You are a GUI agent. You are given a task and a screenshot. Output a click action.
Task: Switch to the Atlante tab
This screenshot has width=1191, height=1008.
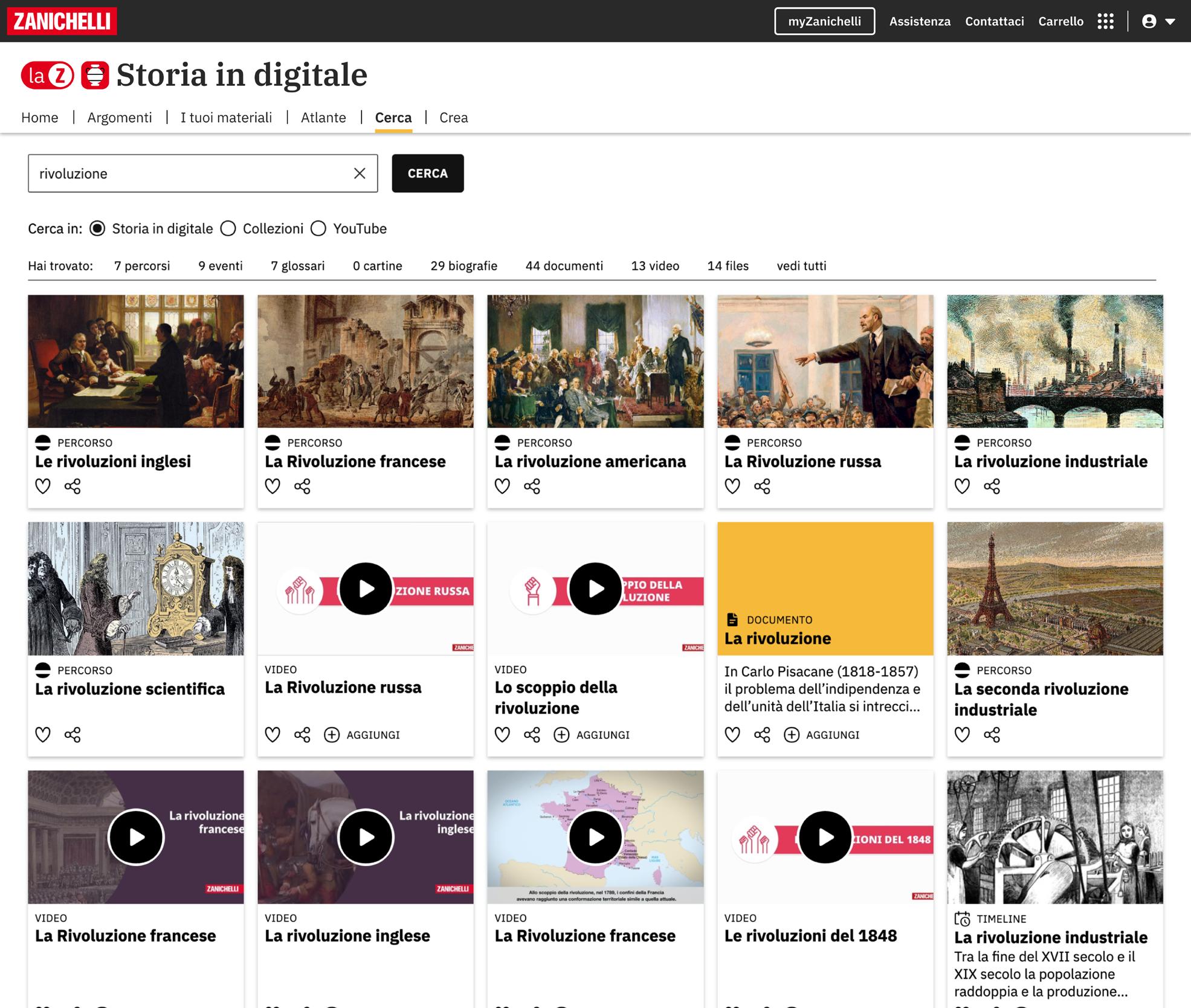(x=323, y=117)
